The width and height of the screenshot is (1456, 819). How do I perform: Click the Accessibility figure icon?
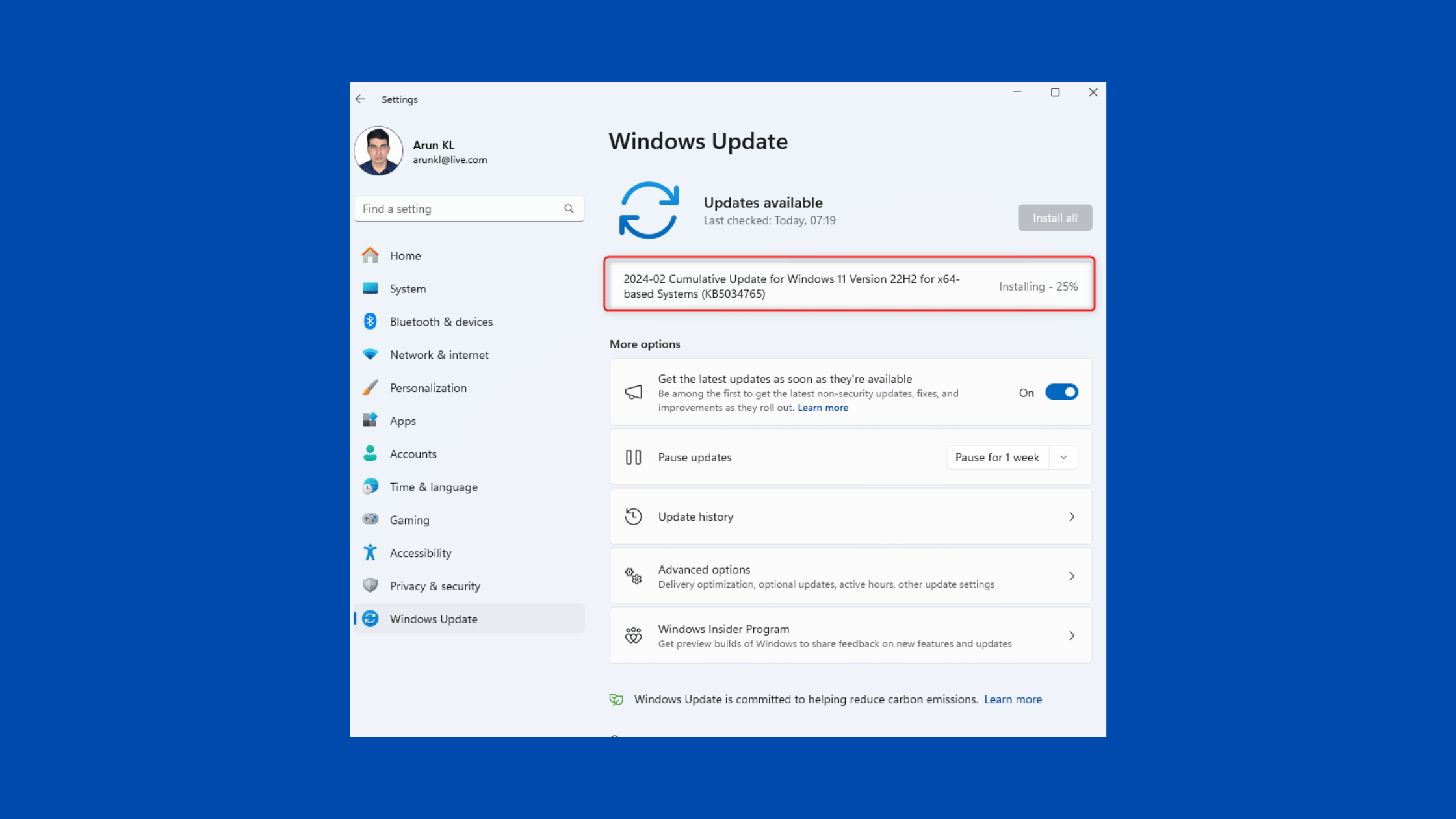pos(370,552)
